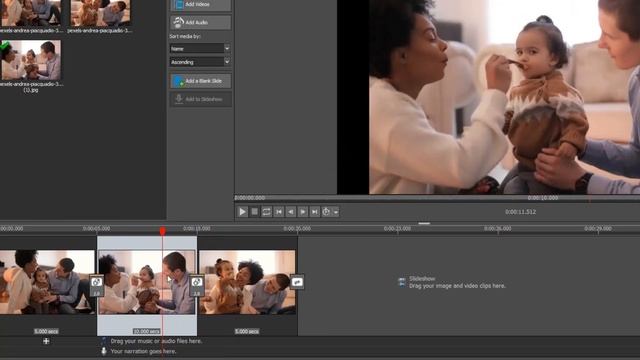Image resolution: width=640 pixels, height=360 pixels.
Task: Open the playback speed dropdown arrow
Action: pyautogui.click(x=336, y=212)
